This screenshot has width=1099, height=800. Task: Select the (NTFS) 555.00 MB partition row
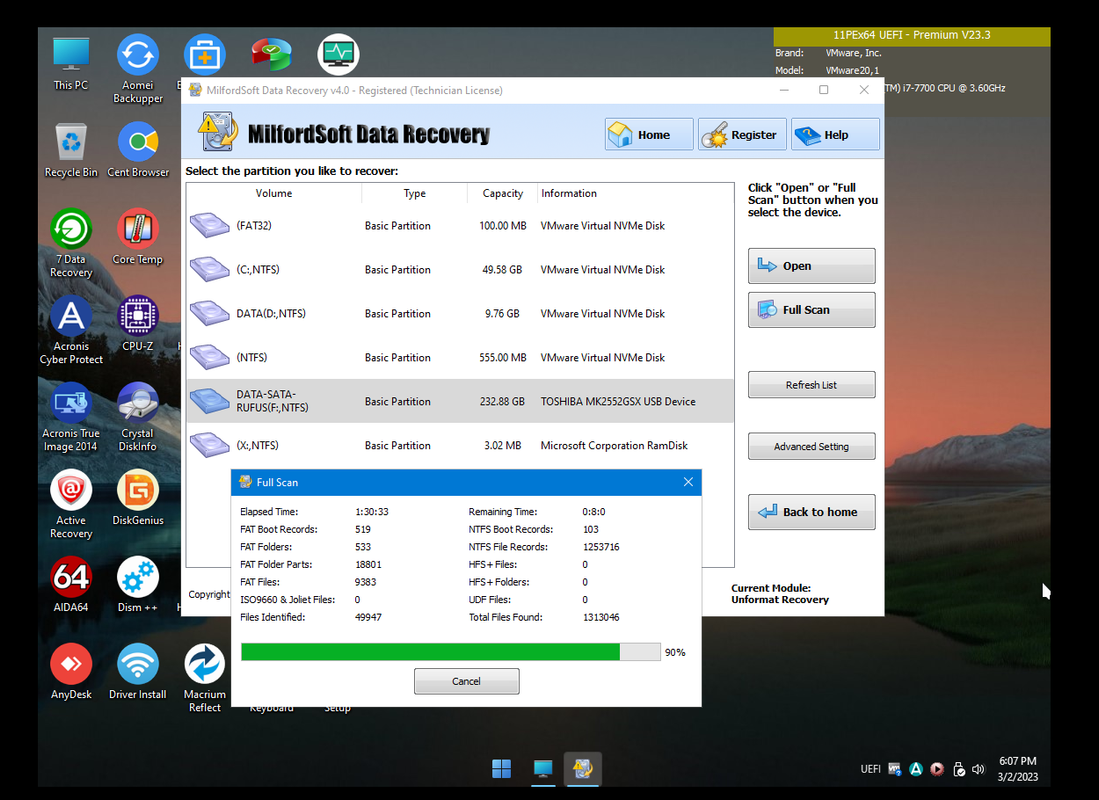coord(460,358)
